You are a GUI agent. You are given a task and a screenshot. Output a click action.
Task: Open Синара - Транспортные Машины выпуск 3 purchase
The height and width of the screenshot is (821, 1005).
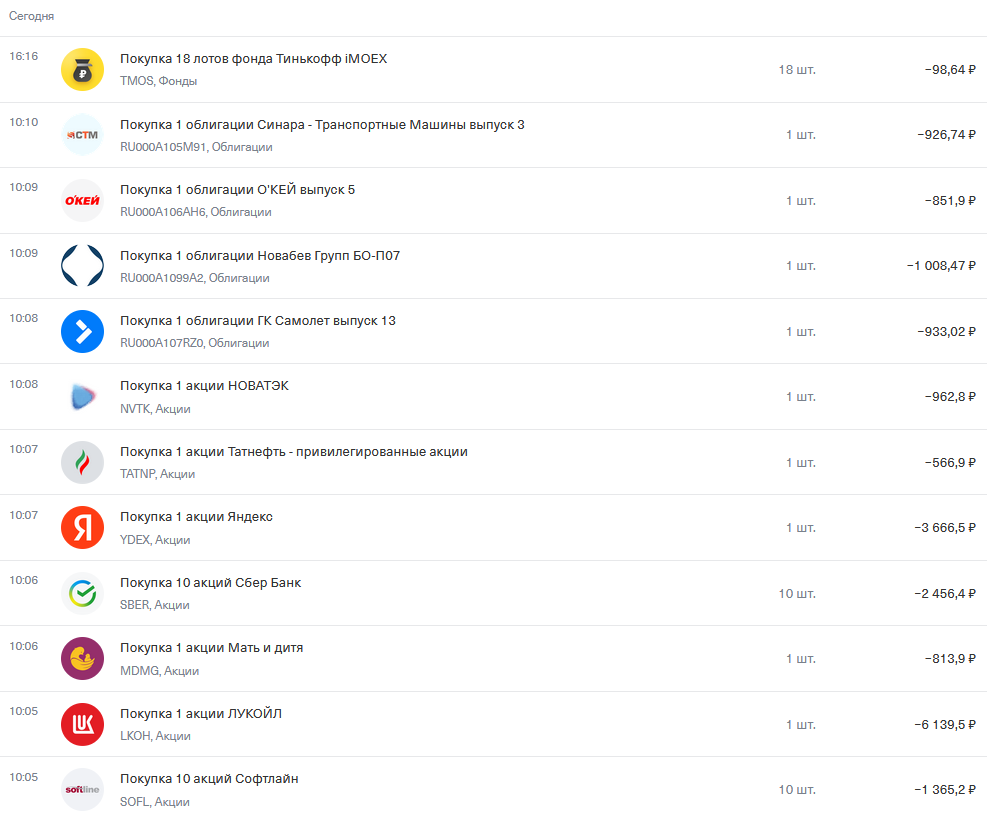coord(322,124)
